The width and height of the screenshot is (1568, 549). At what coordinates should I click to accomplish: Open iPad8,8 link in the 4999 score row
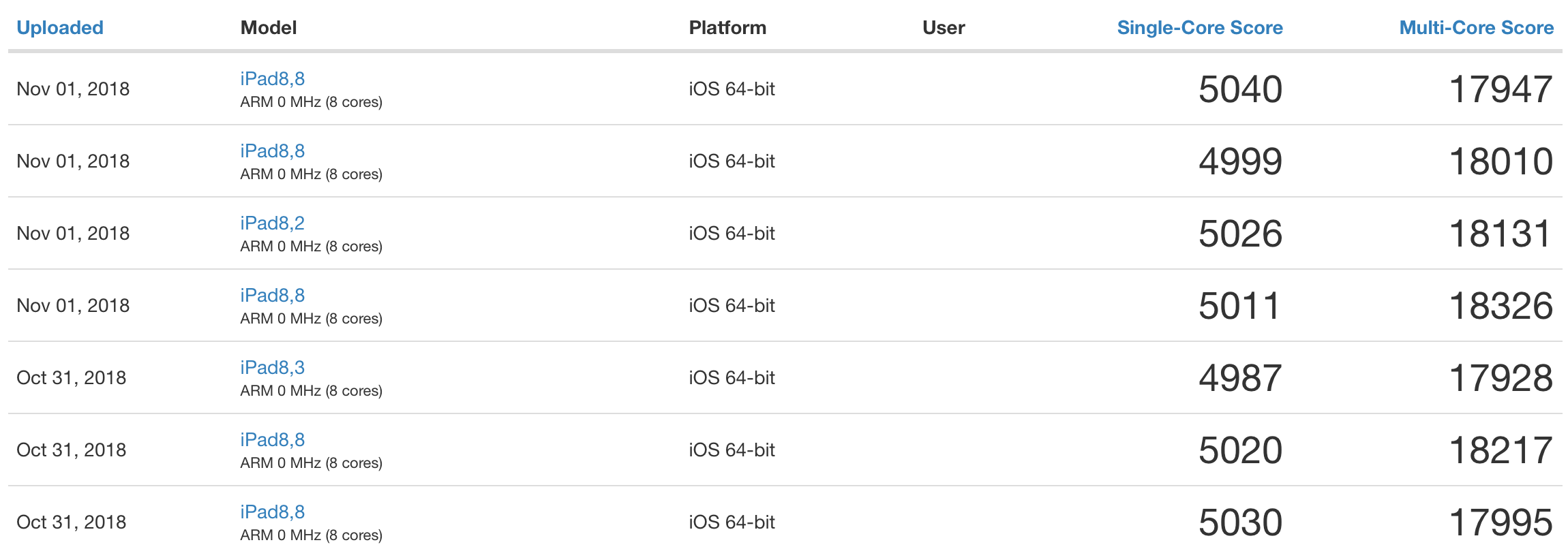click(x=272, y=151)
